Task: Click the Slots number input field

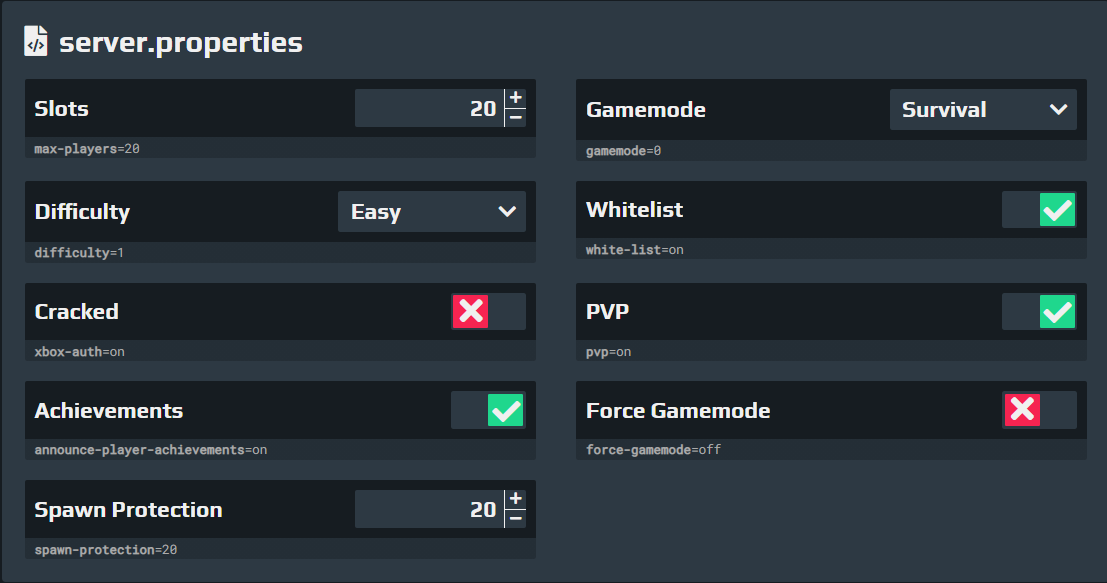Action: pos(429,108)
